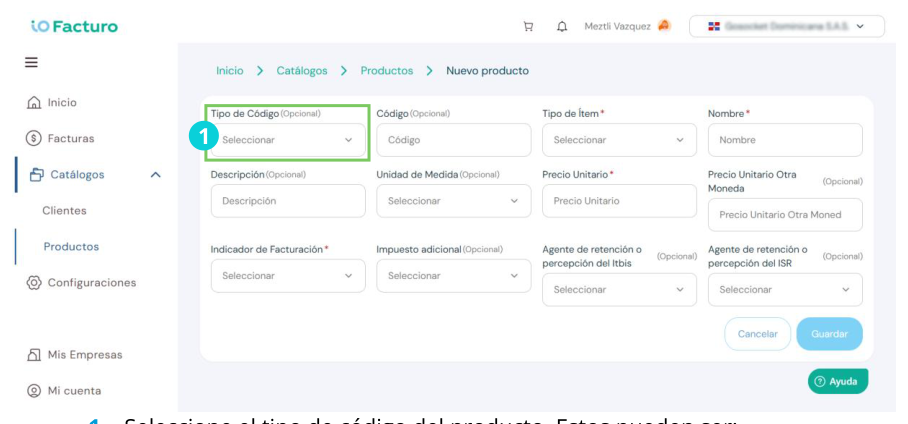Toggle the hamburger menu icon
This screenshot has height=424, width=908.
tap(31, 62)
